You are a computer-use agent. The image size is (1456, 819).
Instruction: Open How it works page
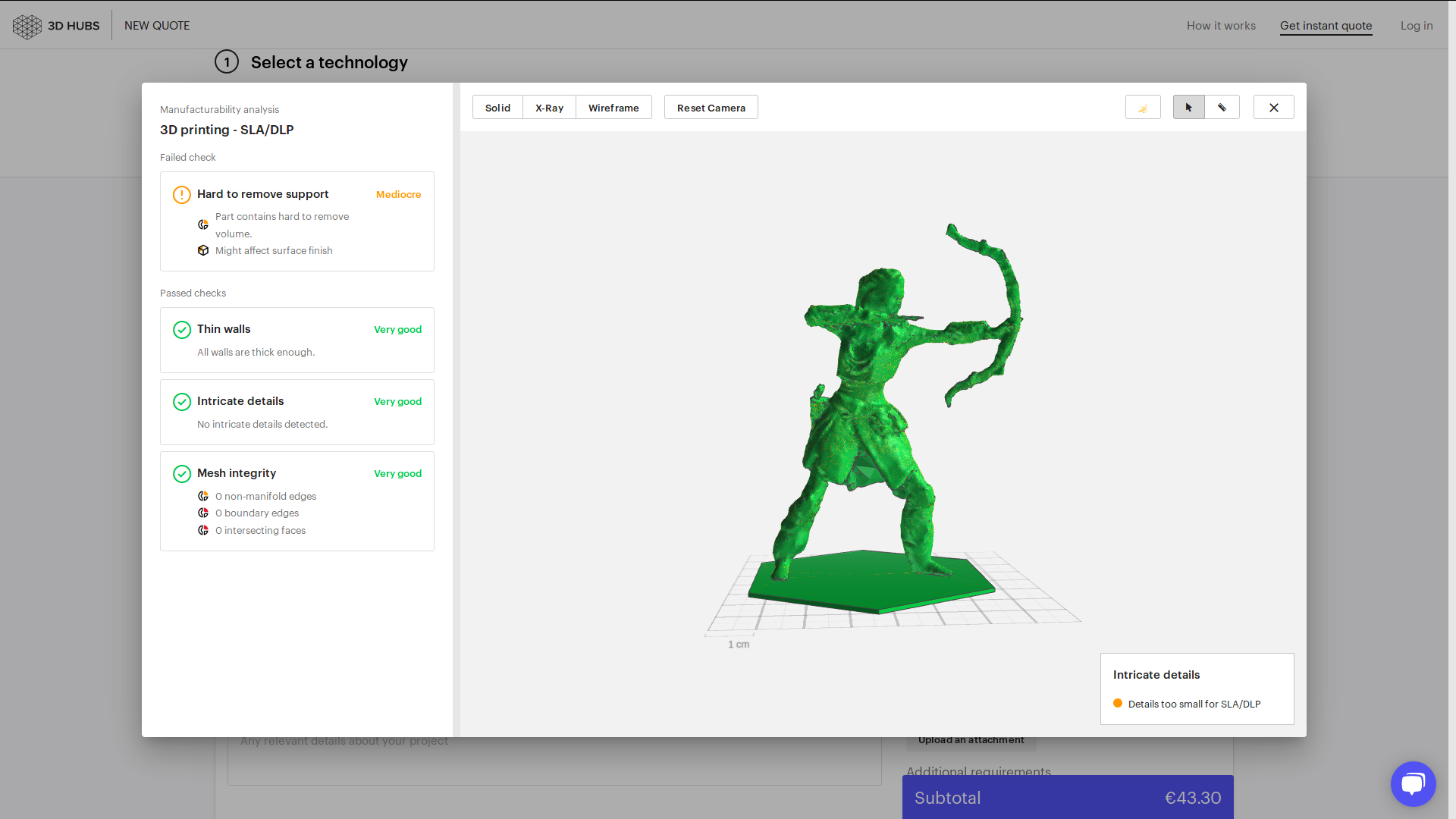1221,26
